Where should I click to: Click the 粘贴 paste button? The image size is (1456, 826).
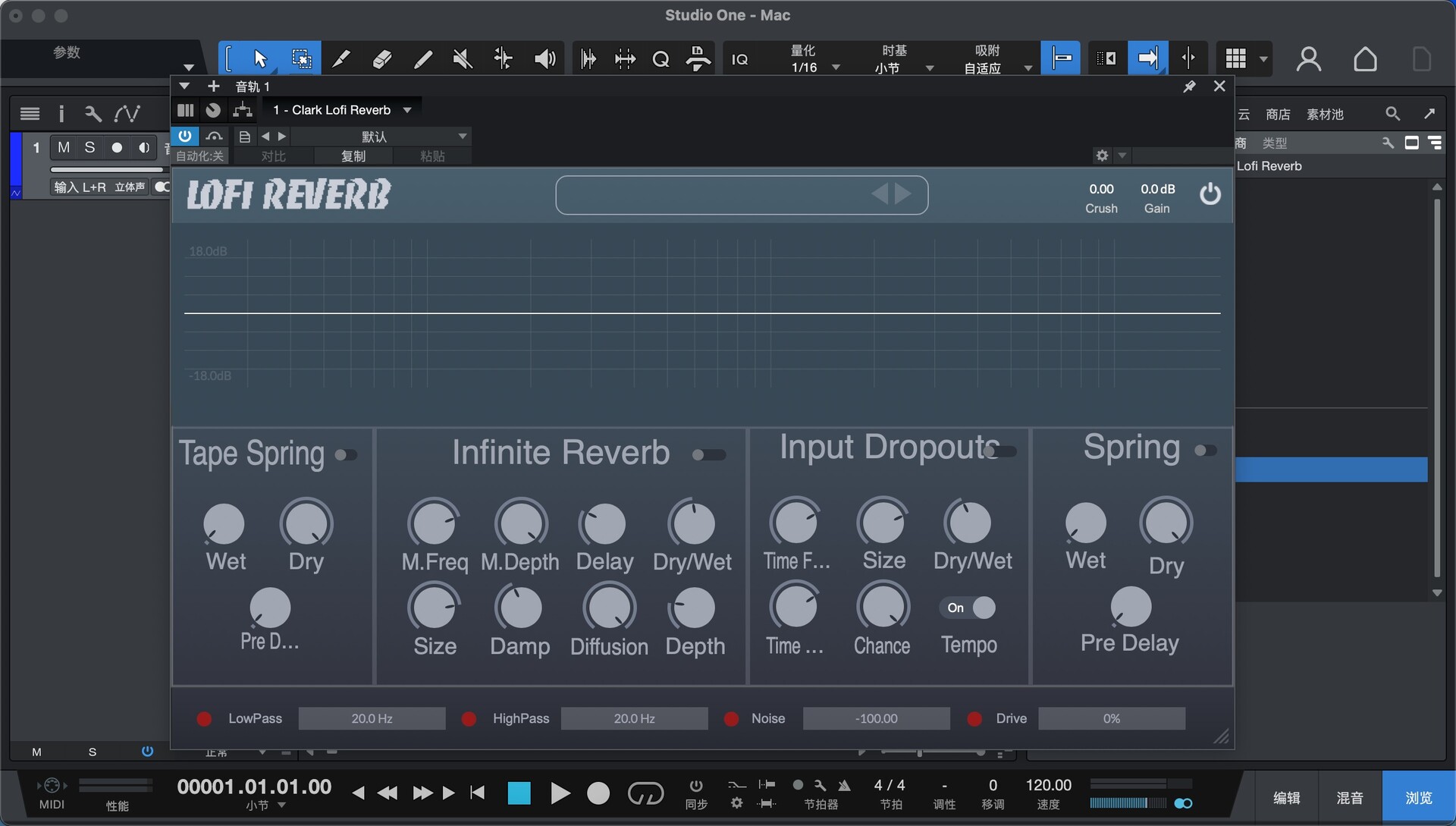coord(432,156)
